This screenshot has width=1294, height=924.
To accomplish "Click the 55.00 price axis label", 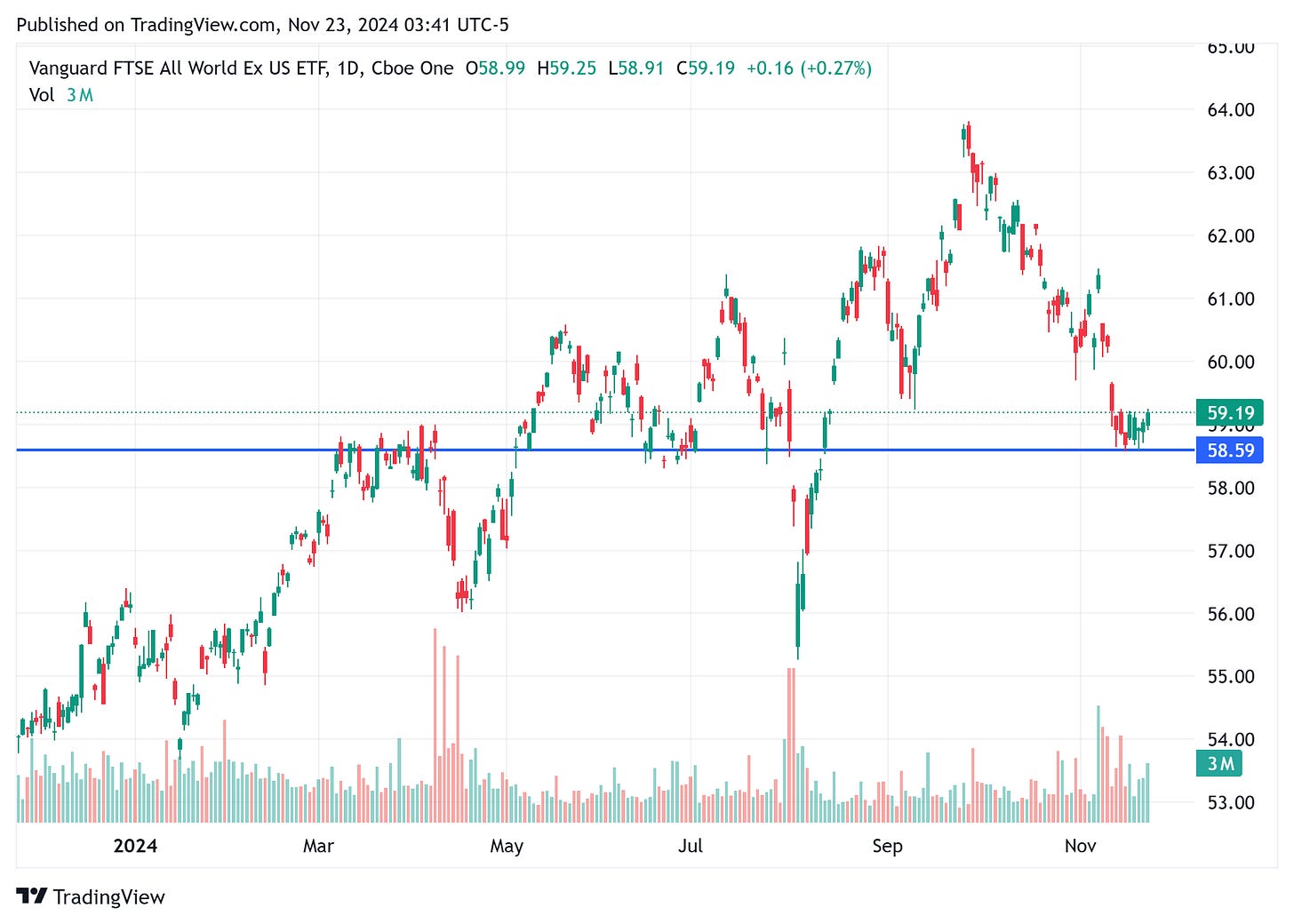I will click(1231, 677).
